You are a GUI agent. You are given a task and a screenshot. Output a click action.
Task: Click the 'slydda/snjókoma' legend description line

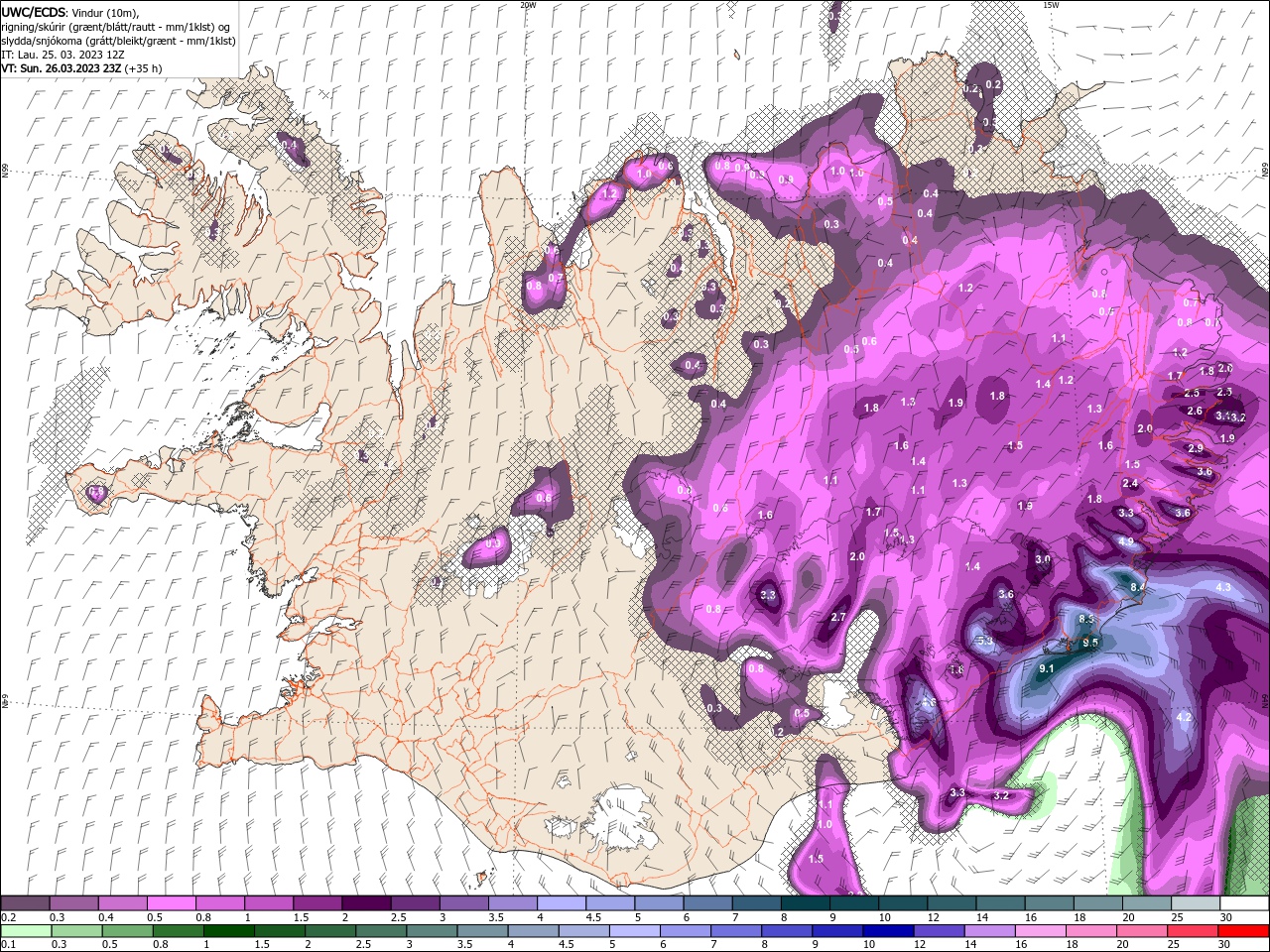[x=119, y=41]
